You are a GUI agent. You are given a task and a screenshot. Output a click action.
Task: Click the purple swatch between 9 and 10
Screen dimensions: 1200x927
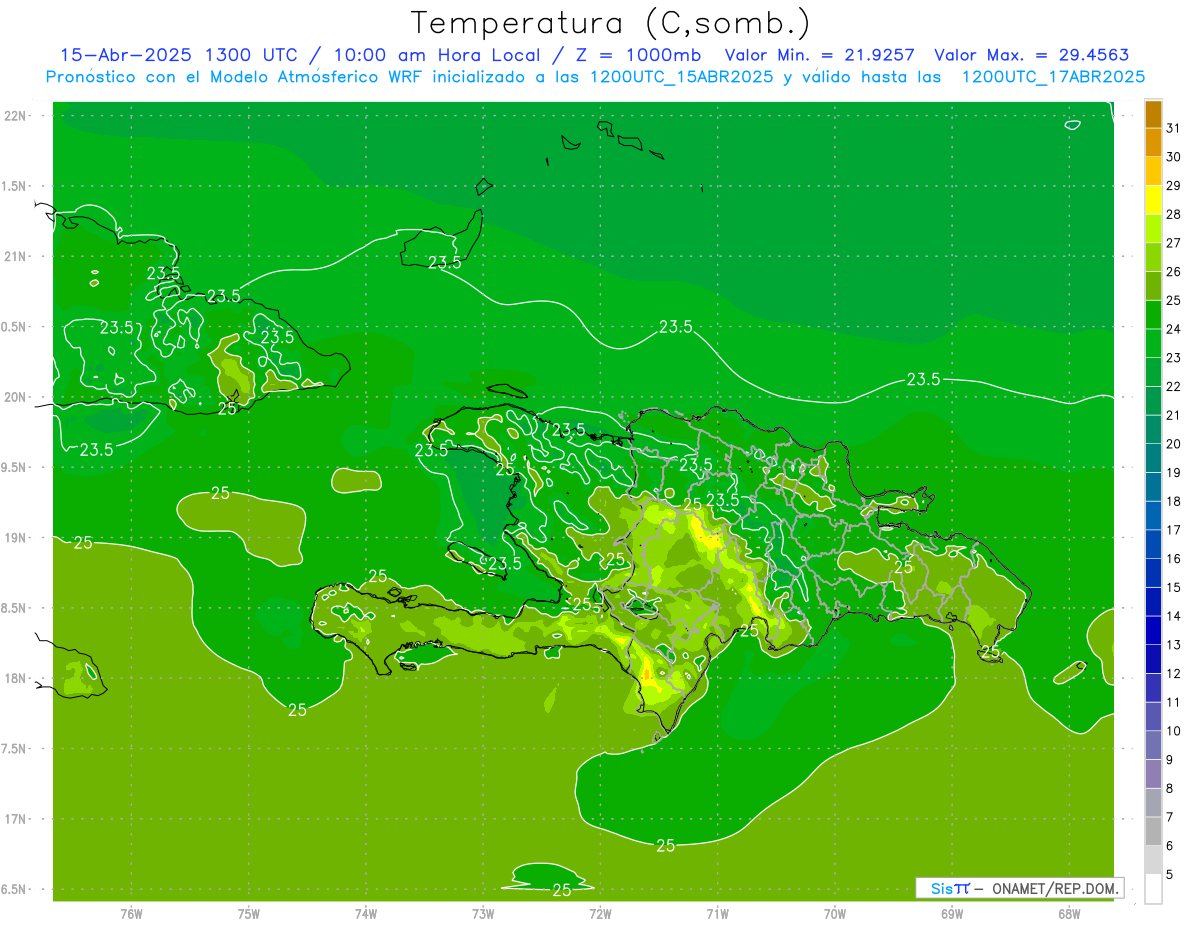[x=1153, y=746]
